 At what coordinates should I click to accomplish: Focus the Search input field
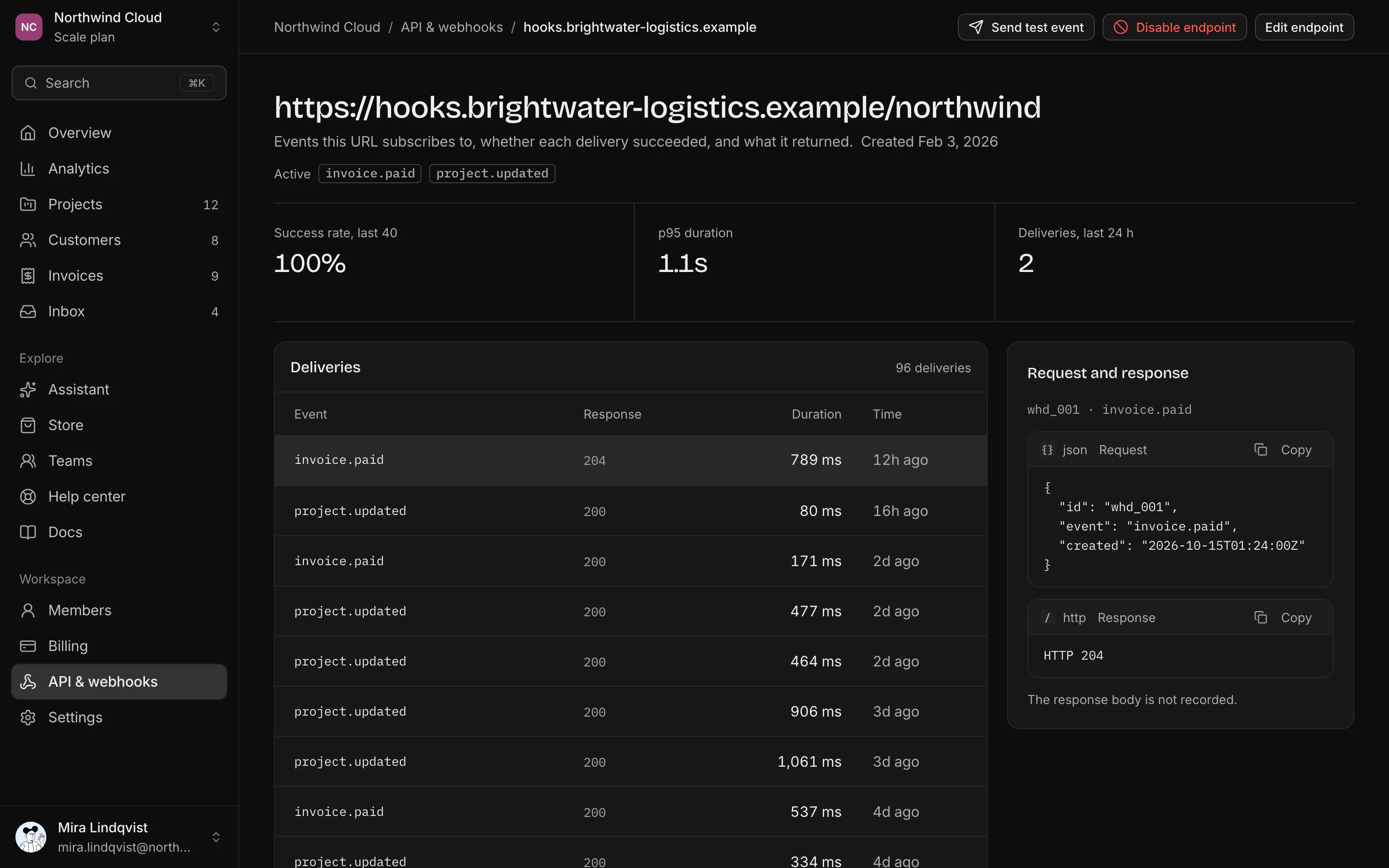pyautogui.click(x=119, y=82)
